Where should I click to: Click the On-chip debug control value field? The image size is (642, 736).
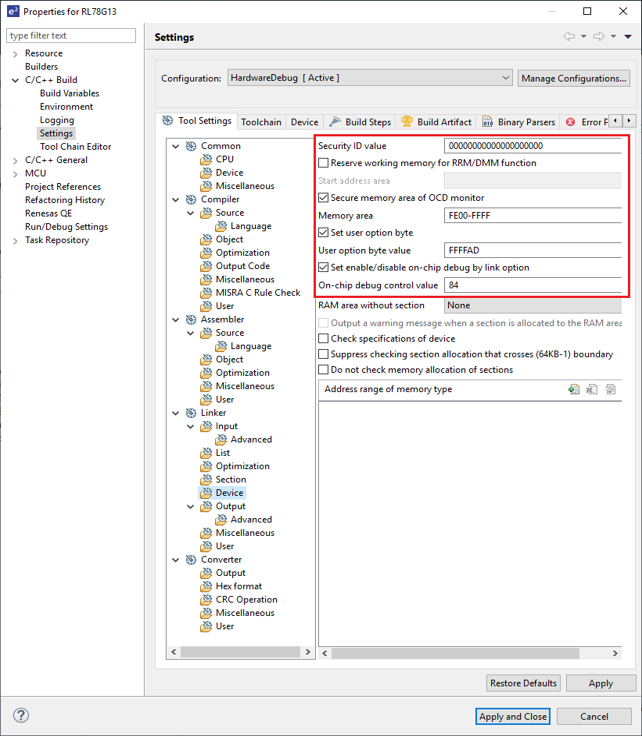pos(533,285)
